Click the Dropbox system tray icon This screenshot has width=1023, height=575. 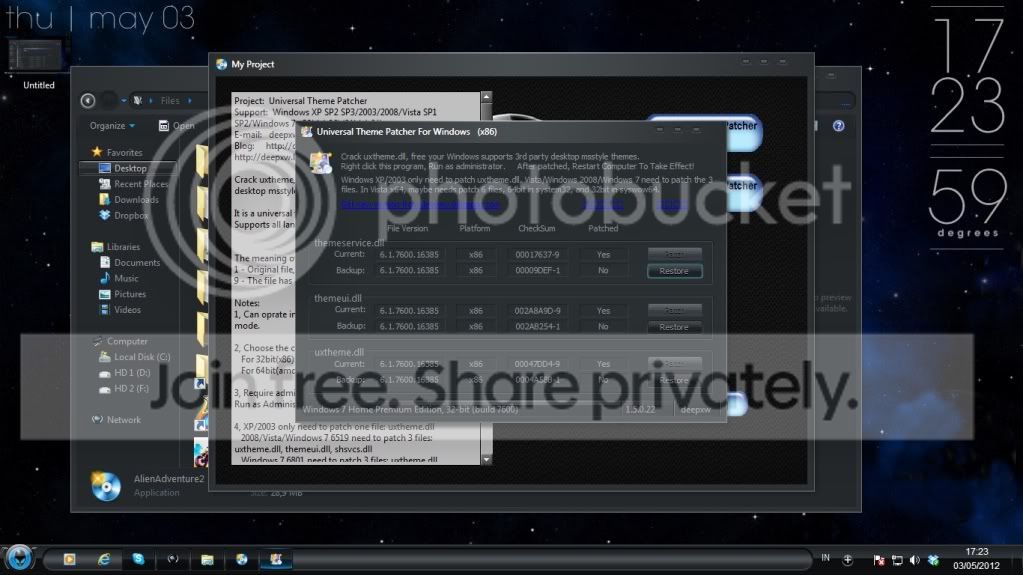pyautogui.click(x=934, y=560)
